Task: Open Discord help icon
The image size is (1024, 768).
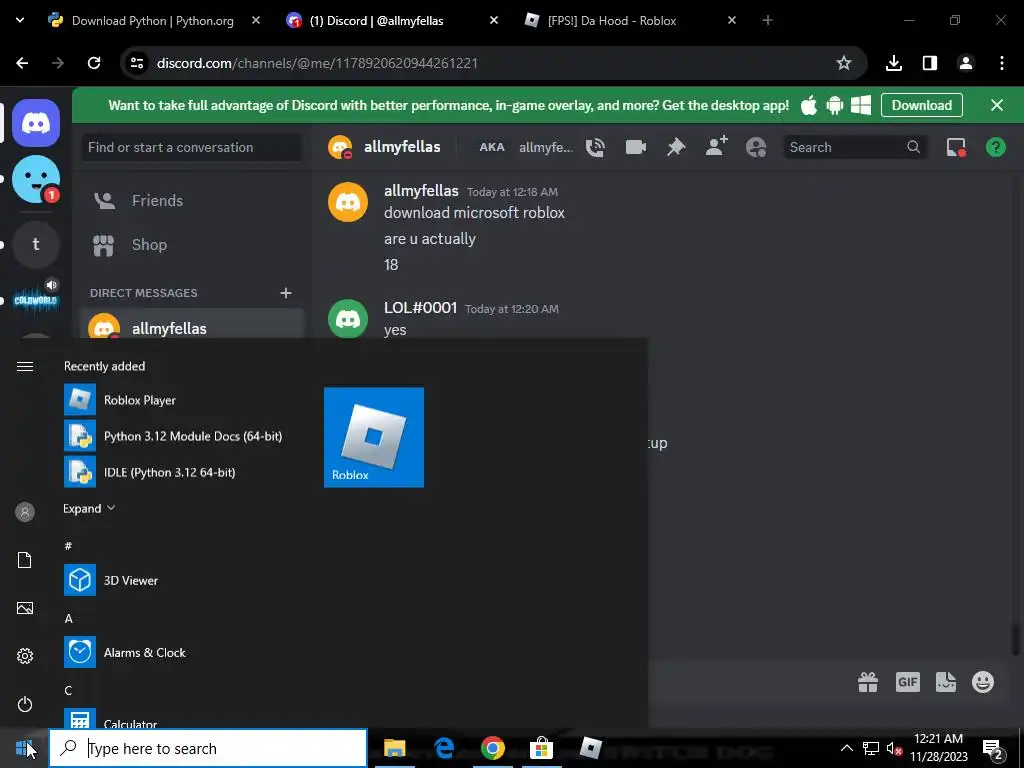Action: pyautogui.click(x=995, y=148)
